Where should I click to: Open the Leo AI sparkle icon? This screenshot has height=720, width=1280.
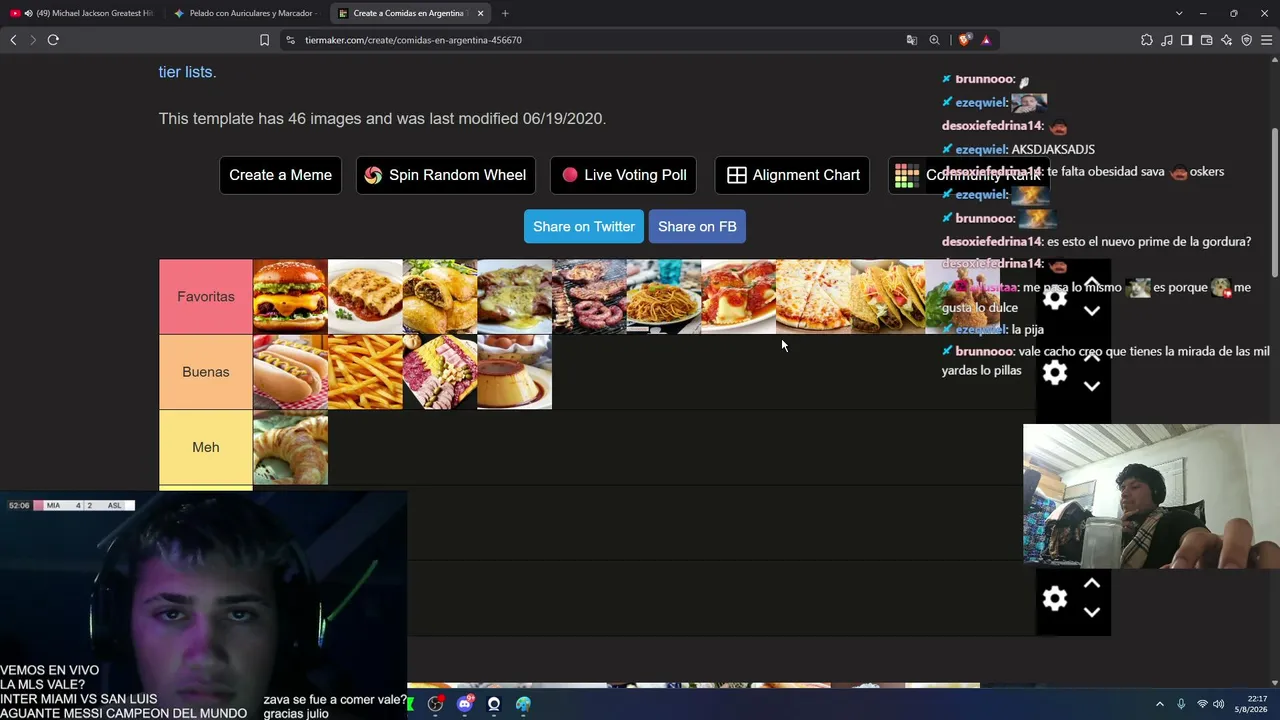pos(1226,40)
